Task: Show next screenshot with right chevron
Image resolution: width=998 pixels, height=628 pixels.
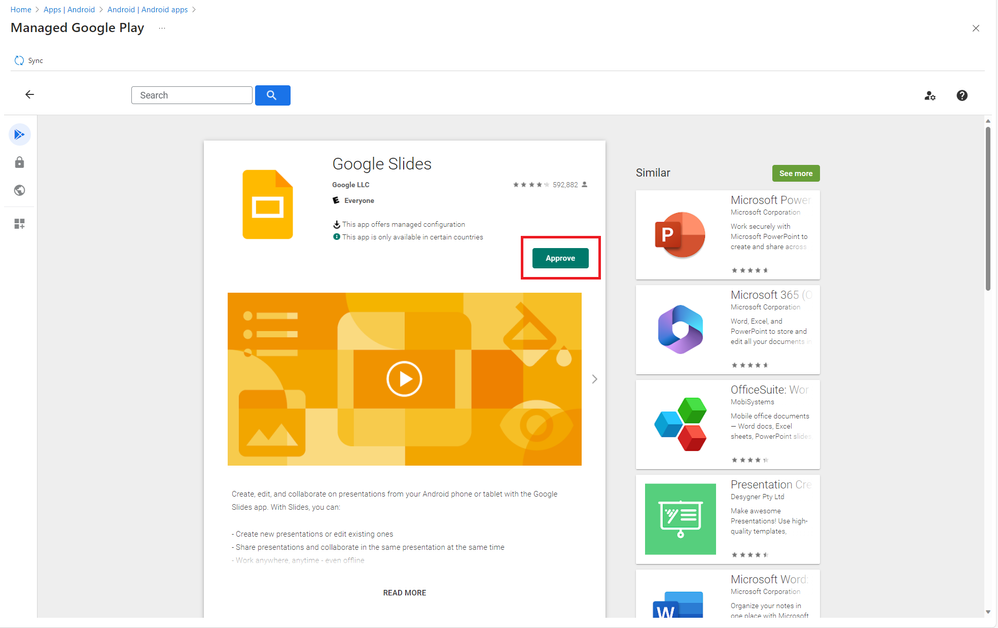Action: pos(594,379)
